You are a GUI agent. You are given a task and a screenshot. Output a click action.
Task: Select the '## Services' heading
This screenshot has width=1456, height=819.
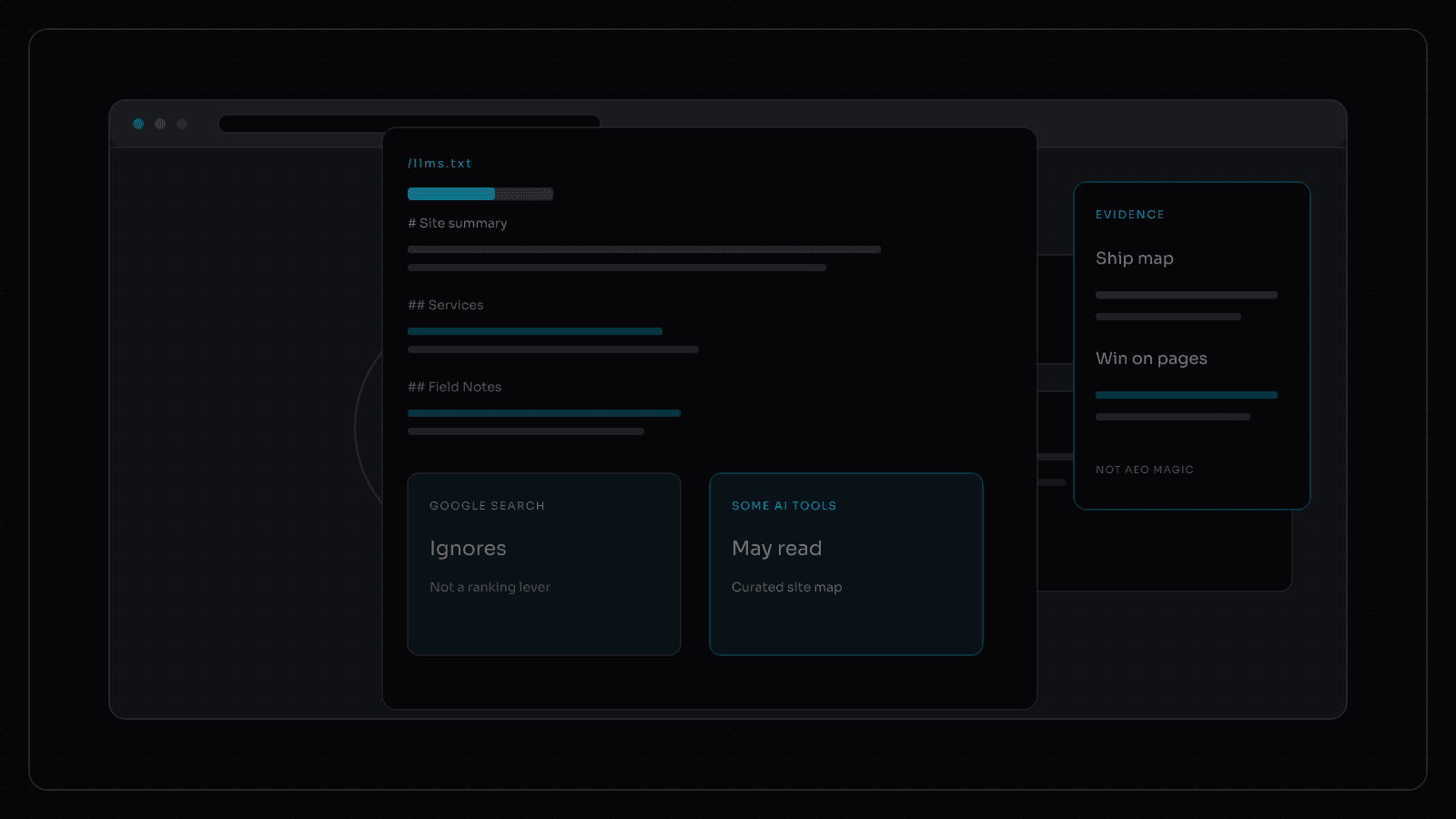pos(446,305)
